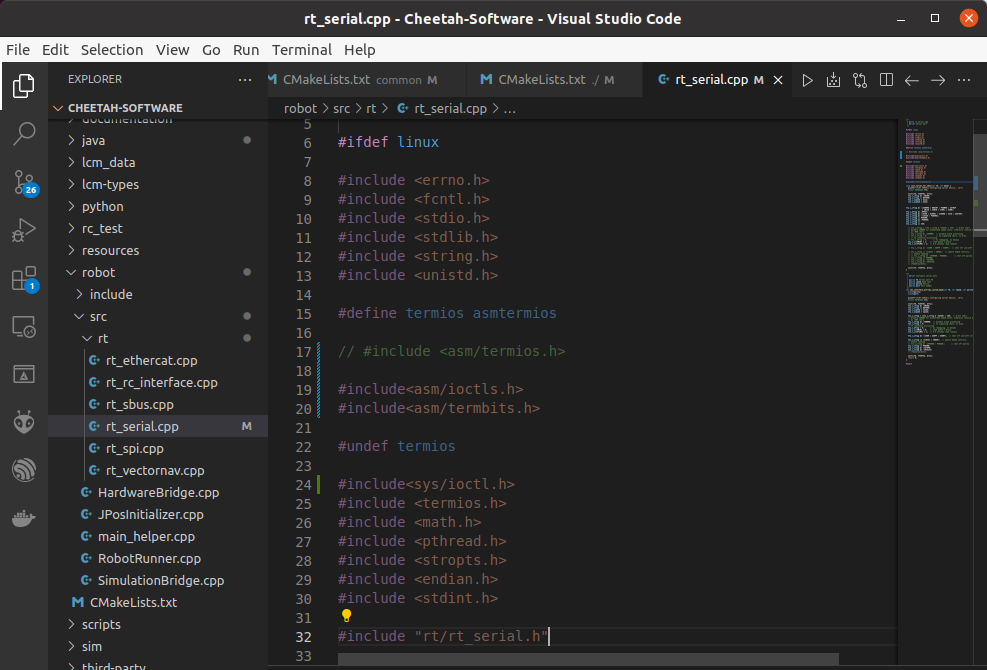Open the Terminal menu
The image size is (987, 670).
click(x=301, y=49)
